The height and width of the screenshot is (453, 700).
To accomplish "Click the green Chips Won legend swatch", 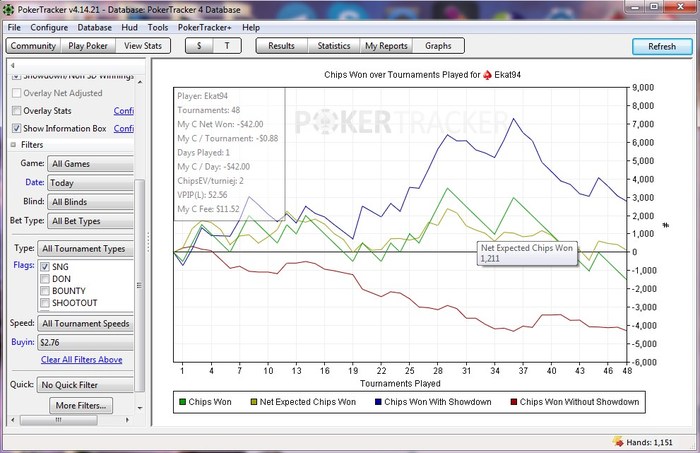I will coord(182,402).
